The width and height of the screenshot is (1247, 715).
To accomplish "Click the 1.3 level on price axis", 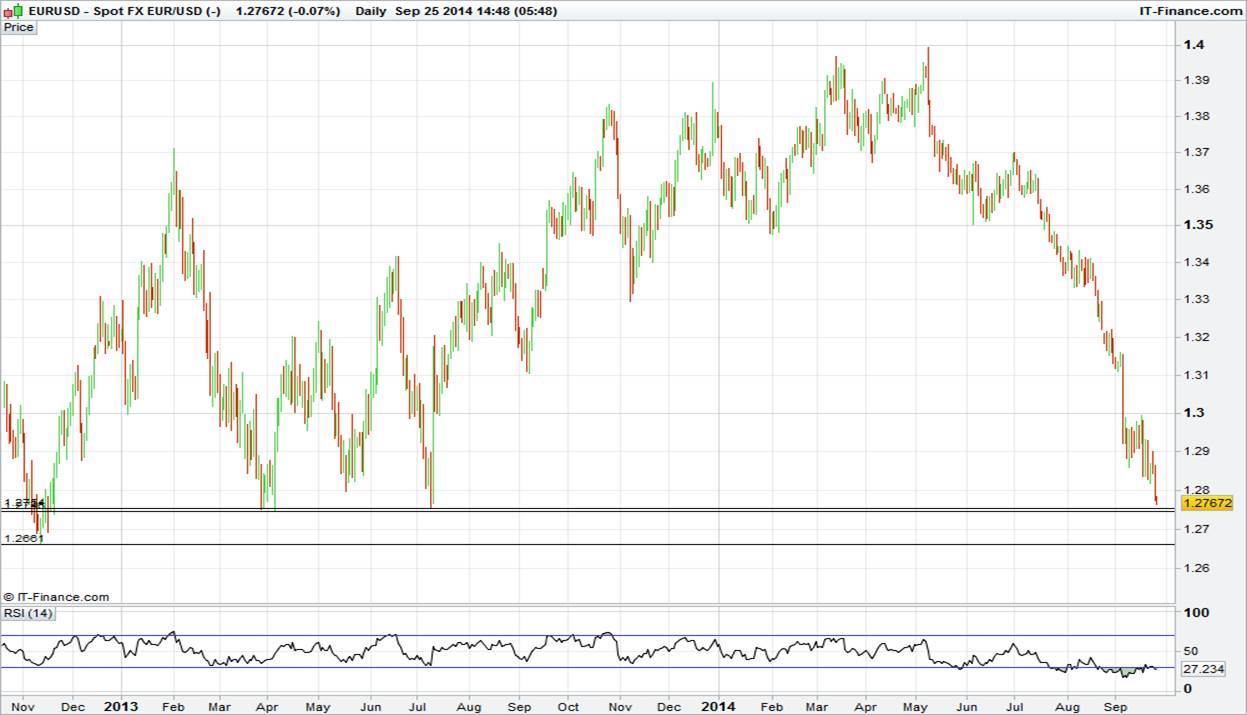I will point(1193,413).
